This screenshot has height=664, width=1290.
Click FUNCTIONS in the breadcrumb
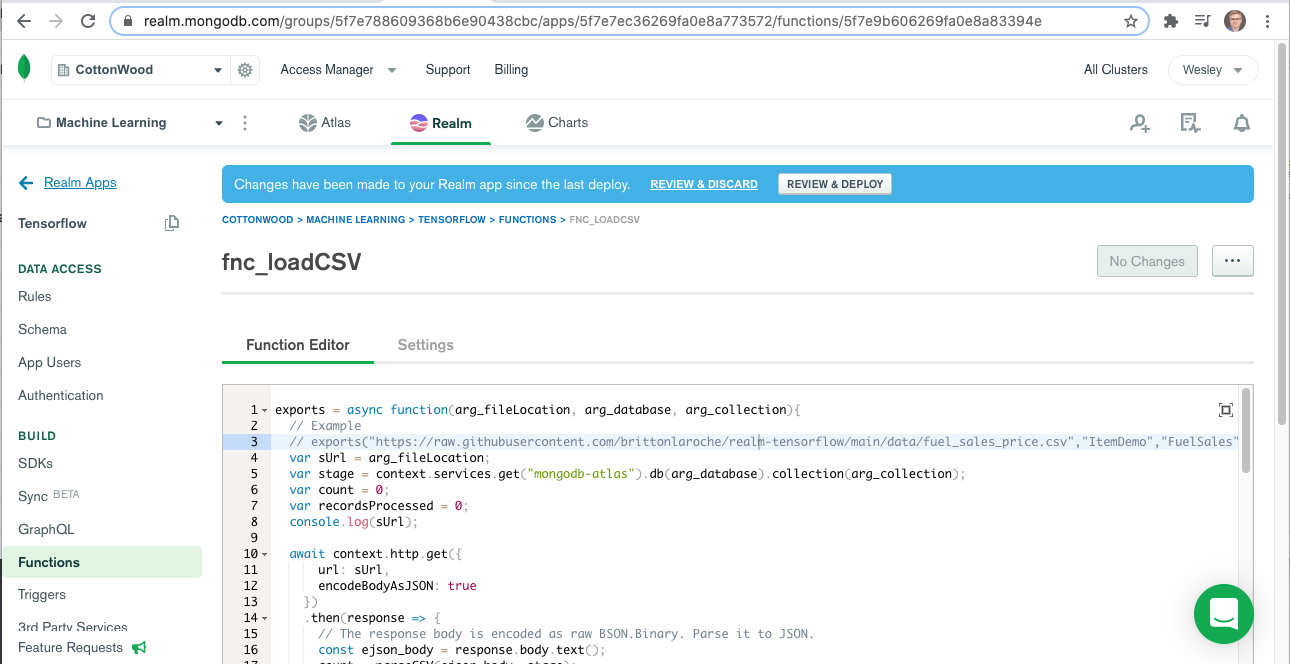click(x=527, y=220)
